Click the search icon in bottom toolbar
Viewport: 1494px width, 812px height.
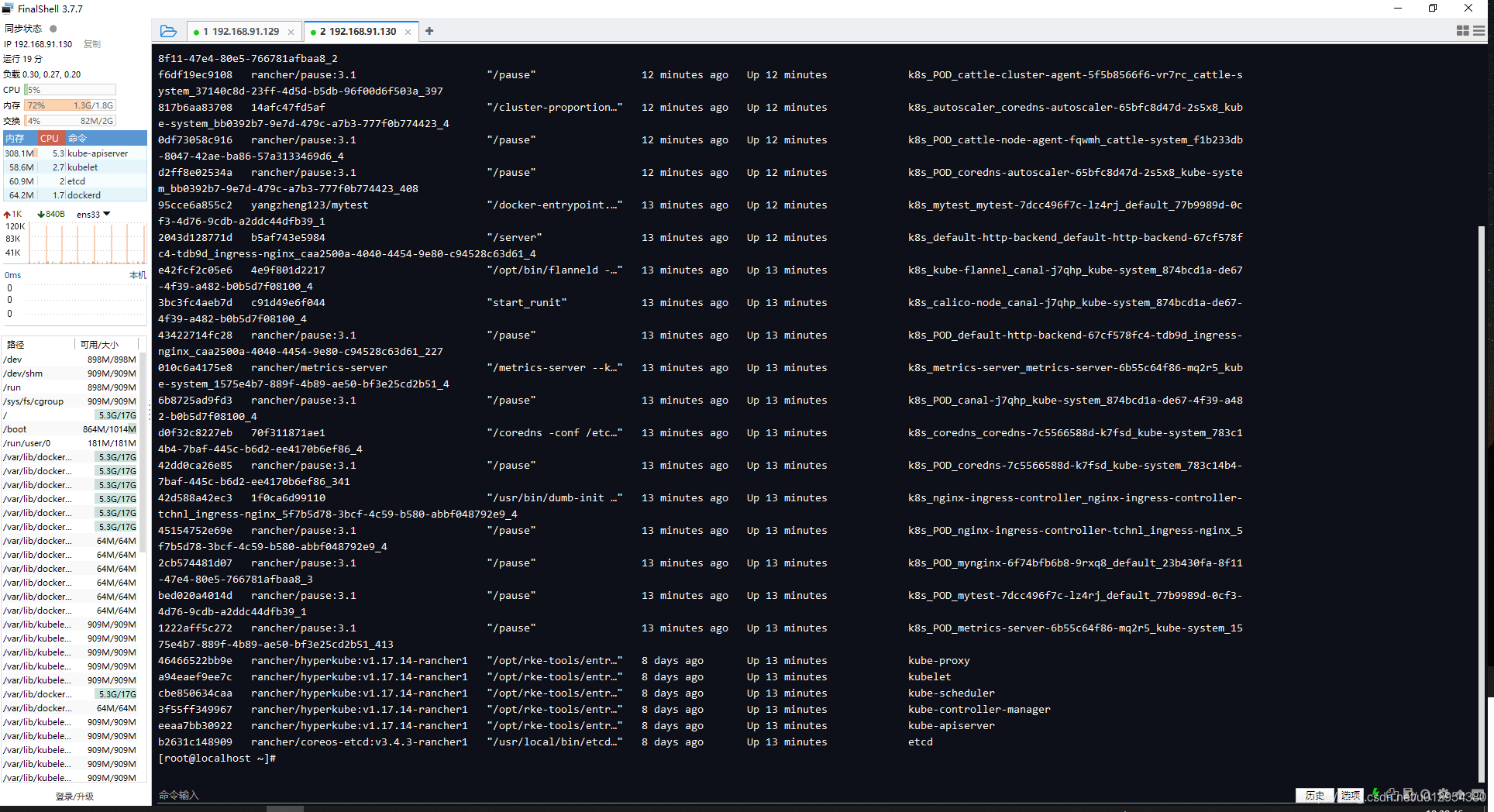coord(1427,796)
